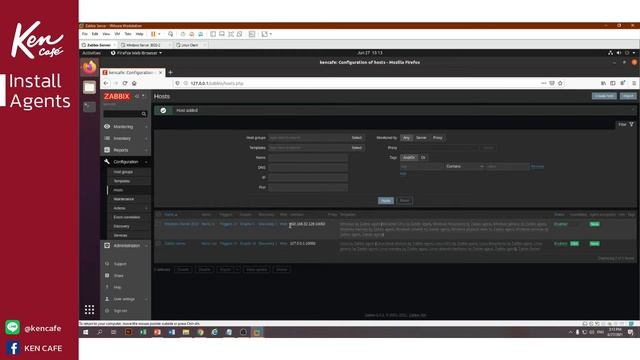Open the Zabbix server host link
This screenshot has height=360, width=640.
[x=175, y=244]
